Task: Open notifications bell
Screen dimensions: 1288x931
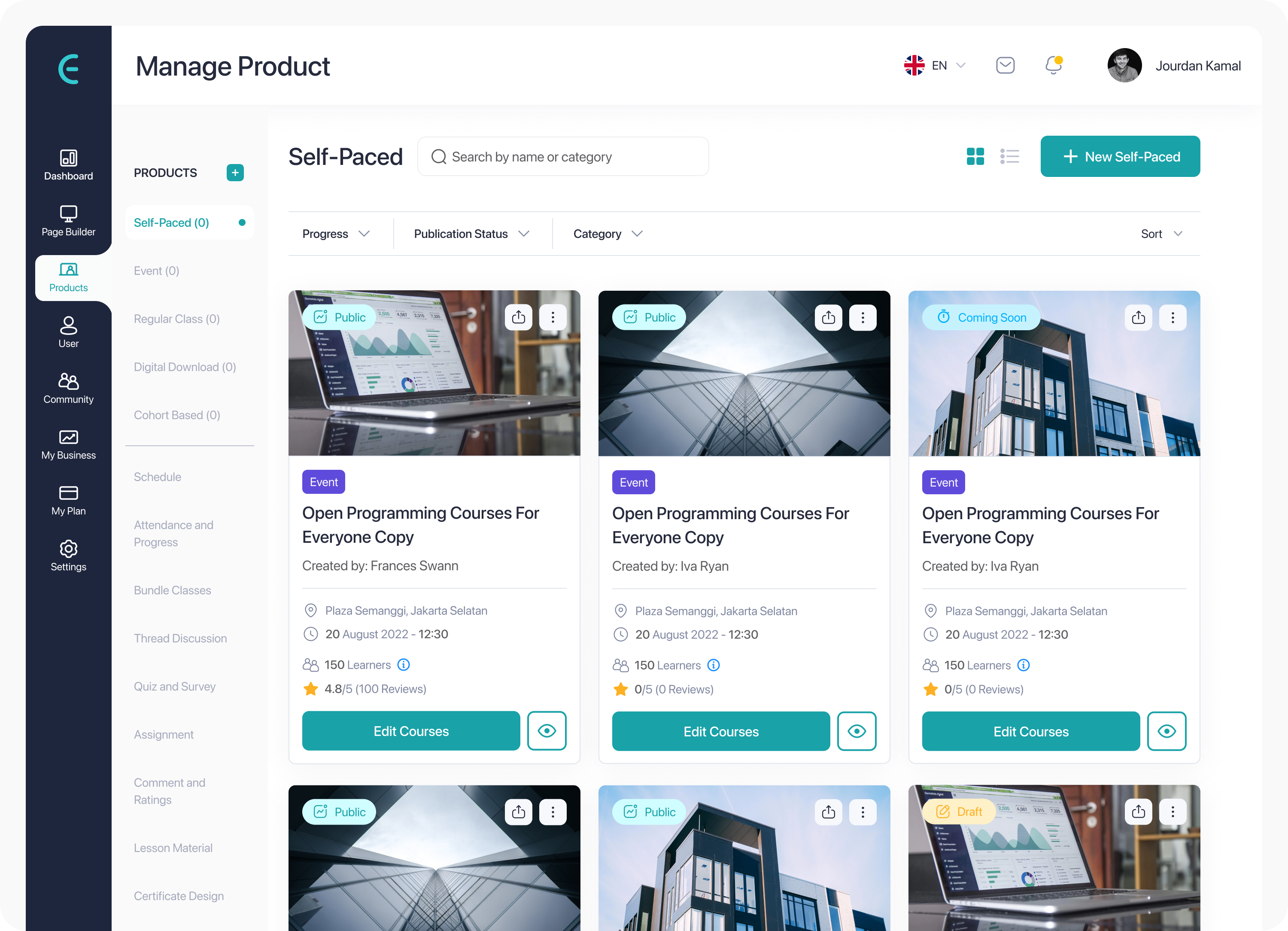Action: 1054,65
